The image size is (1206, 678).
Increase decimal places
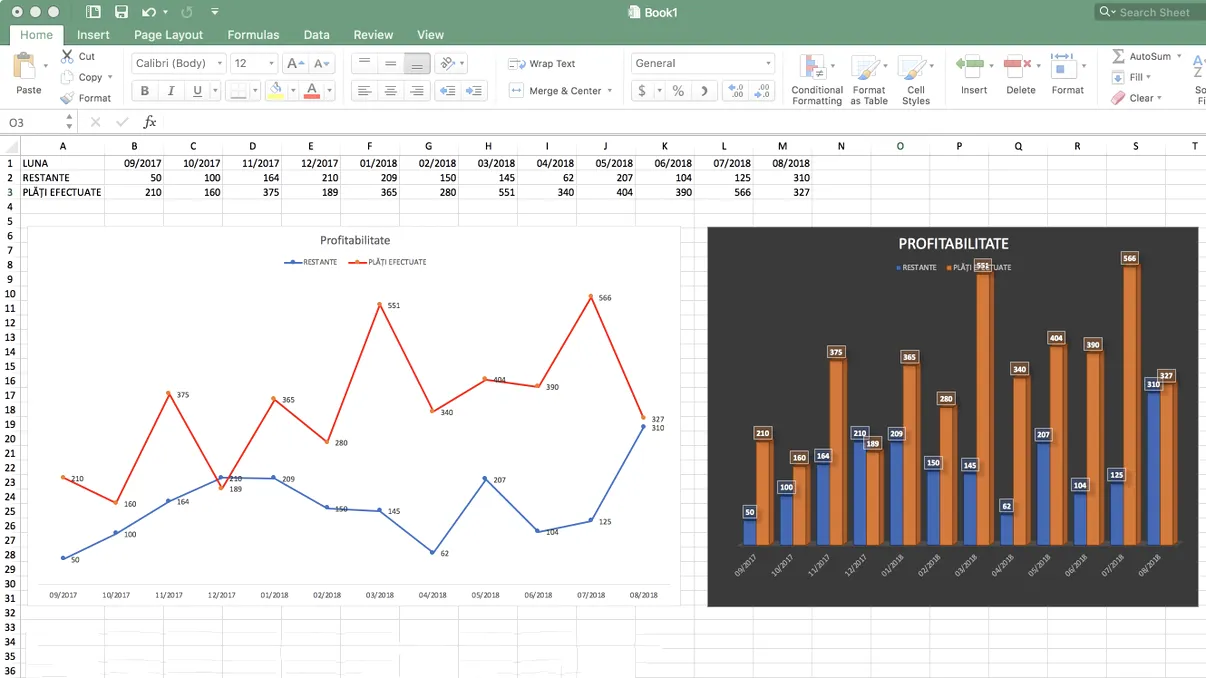pos(737,91)
